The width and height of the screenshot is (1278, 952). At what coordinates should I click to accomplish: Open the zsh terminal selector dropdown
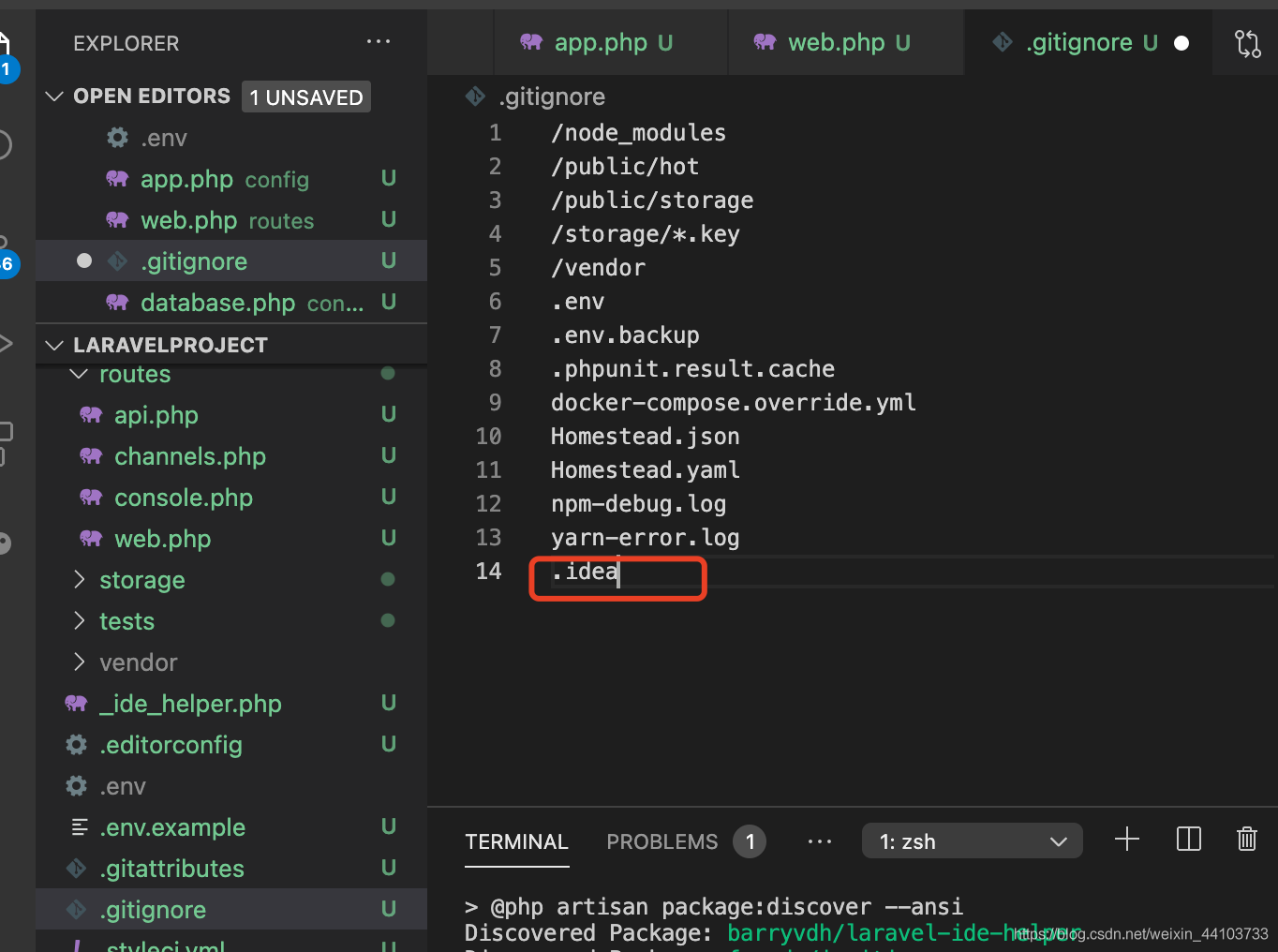click(x=972, y=841)
